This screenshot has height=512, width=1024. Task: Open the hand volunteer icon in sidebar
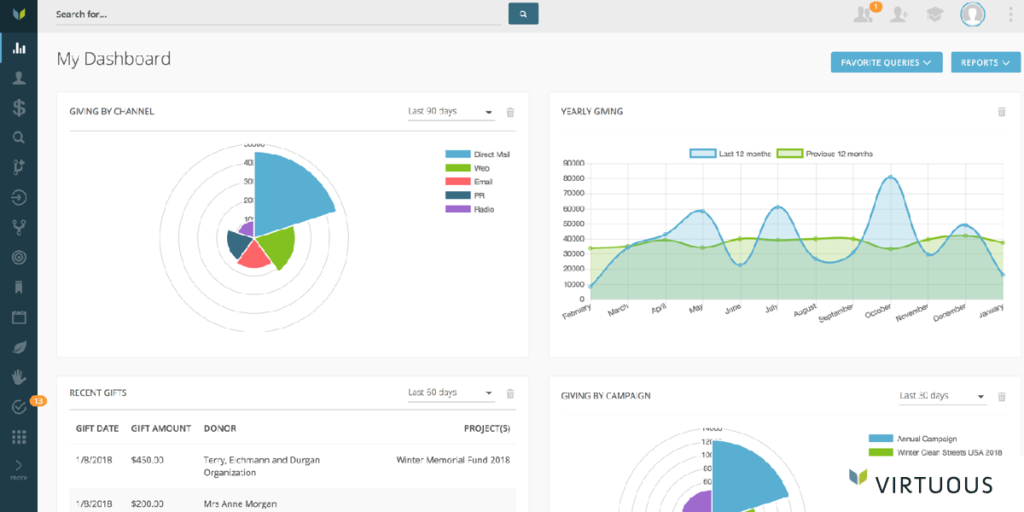click(x=19, y=377)
